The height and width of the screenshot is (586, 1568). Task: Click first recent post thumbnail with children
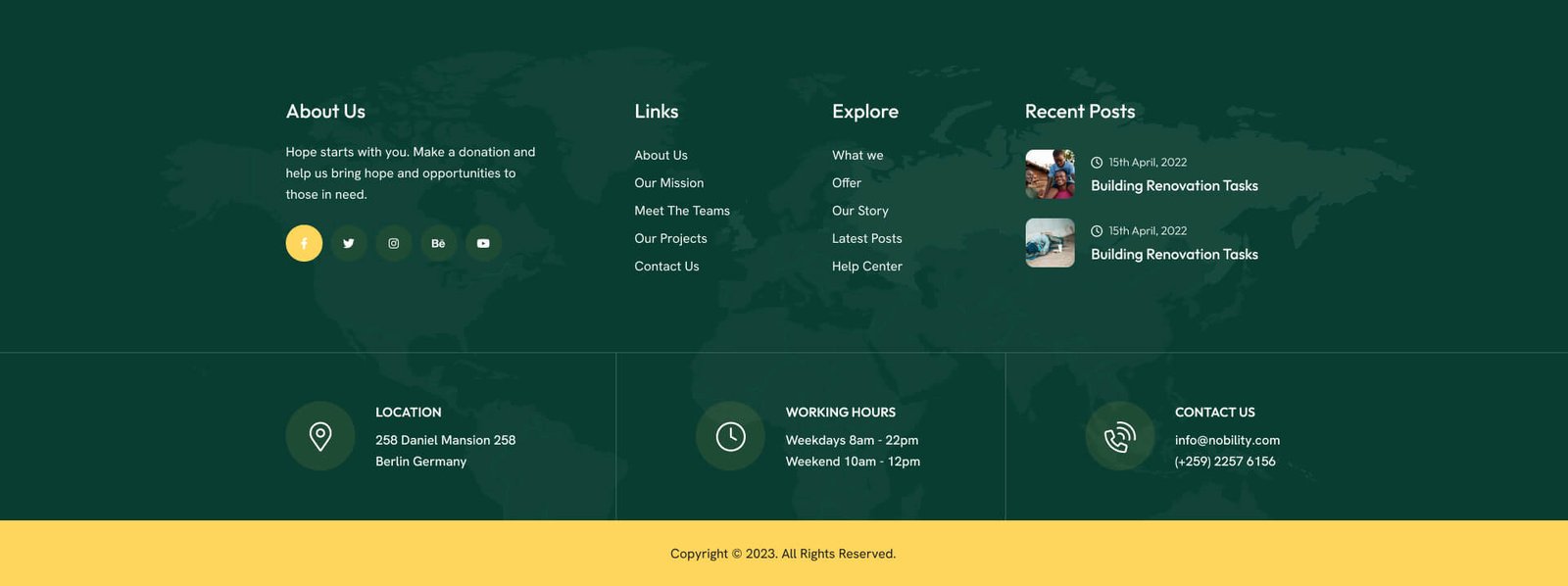click(1050, 174)
